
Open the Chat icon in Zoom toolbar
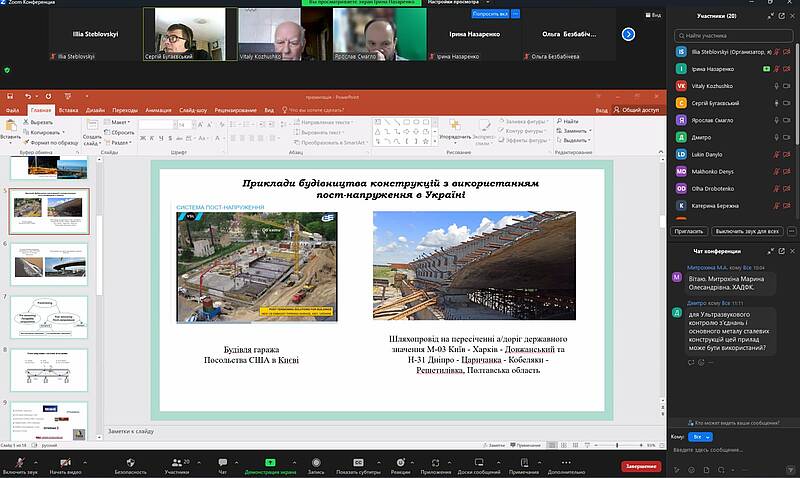tap(222, 462)
